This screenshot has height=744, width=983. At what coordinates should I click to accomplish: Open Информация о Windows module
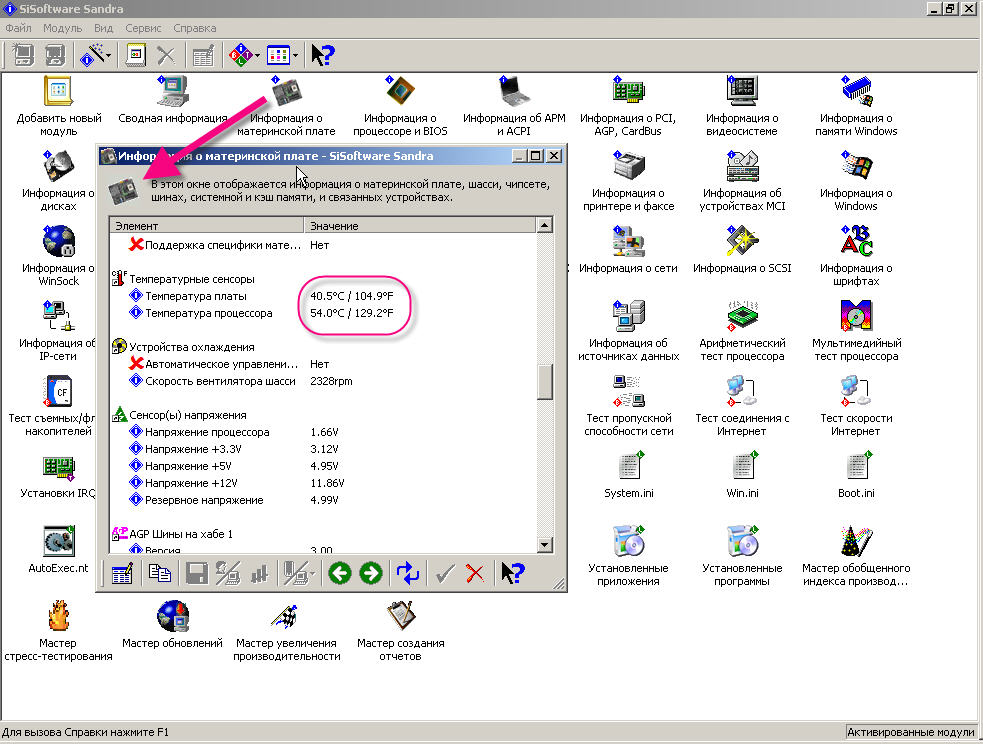[x=856, y=181]
